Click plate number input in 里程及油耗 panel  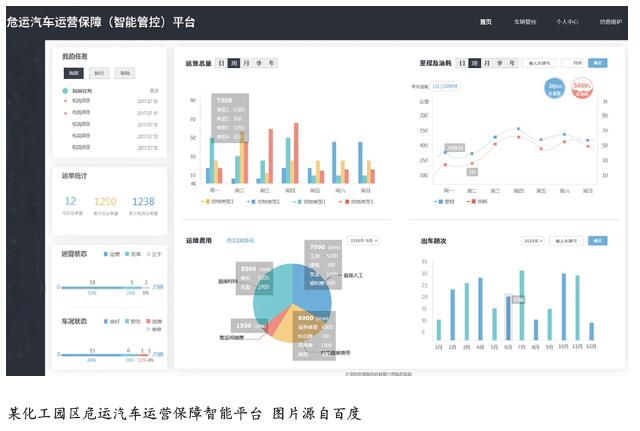pyautogui.click(x=541, y=63)
